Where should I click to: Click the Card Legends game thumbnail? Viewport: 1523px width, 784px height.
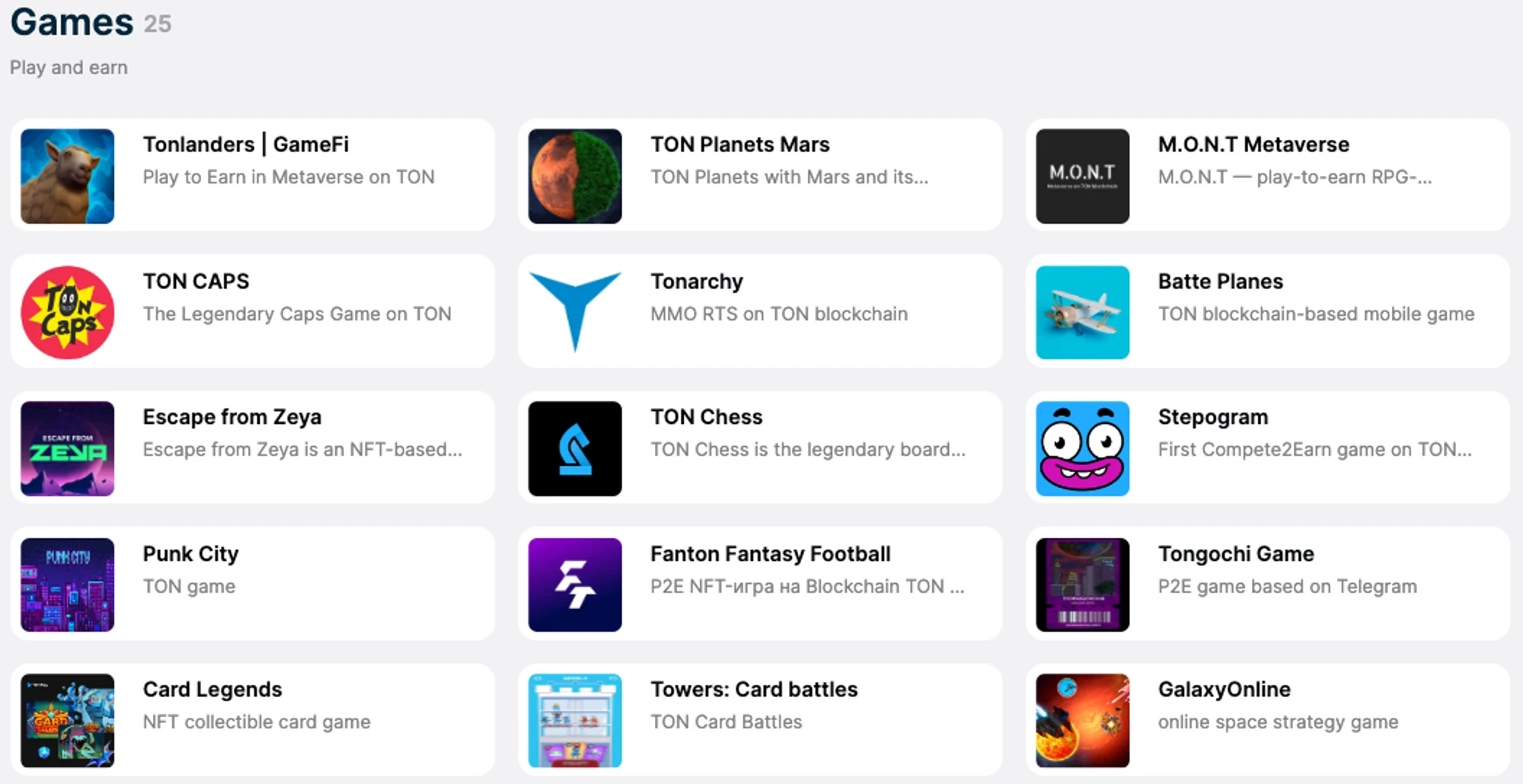coord(68,720)
